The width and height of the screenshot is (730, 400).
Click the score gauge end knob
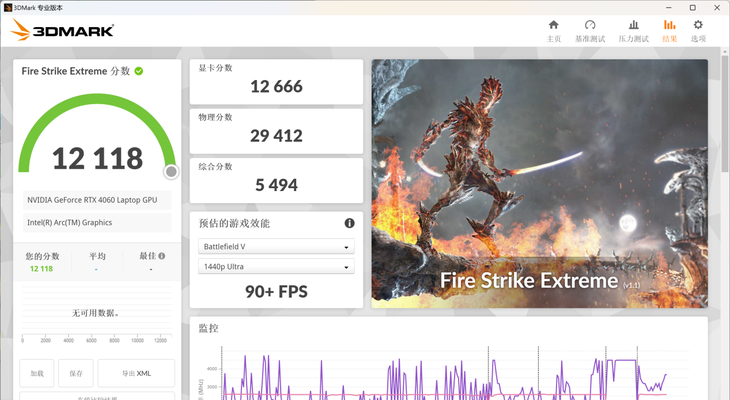coord(171,172)
